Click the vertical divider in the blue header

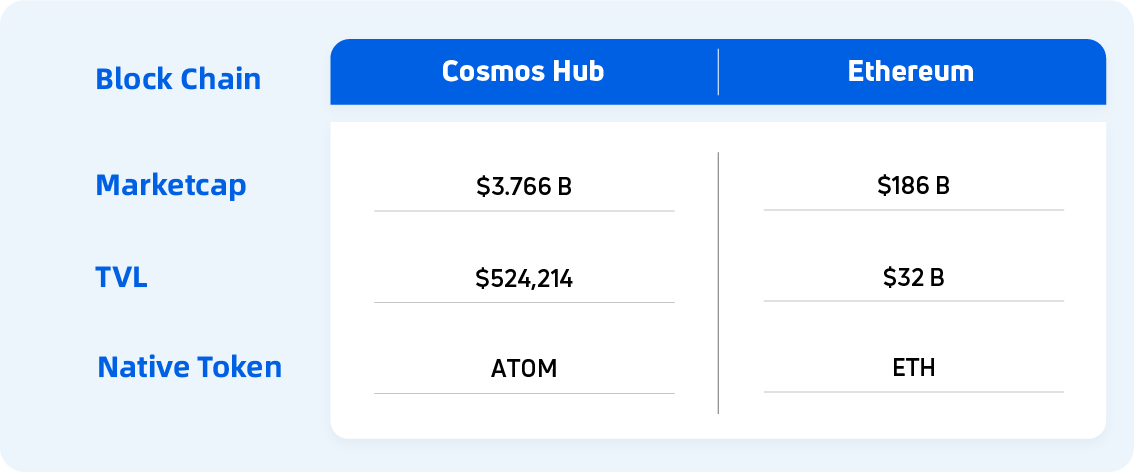tap(718, 72)
